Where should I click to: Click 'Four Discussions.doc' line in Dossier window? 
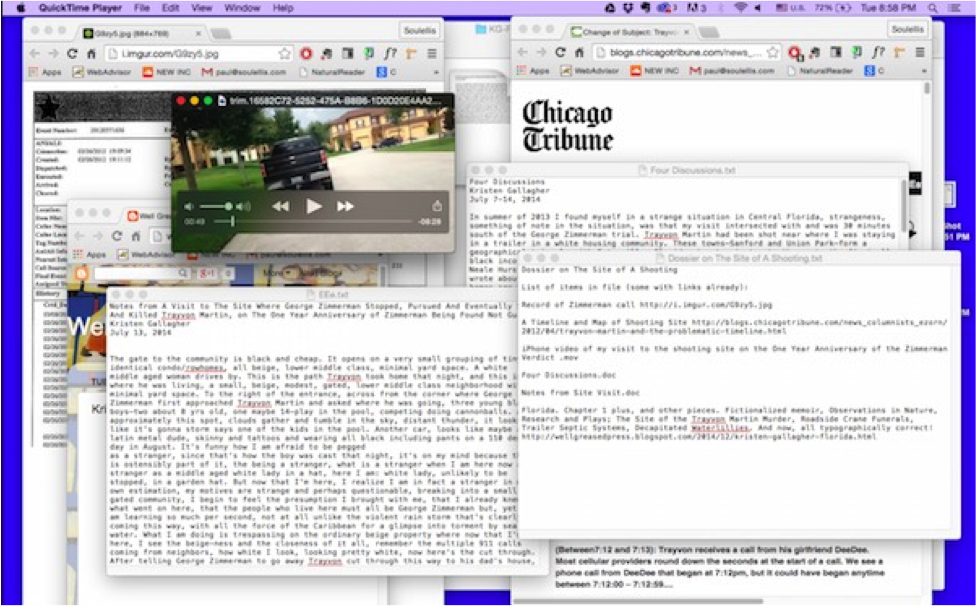point(569,375)
